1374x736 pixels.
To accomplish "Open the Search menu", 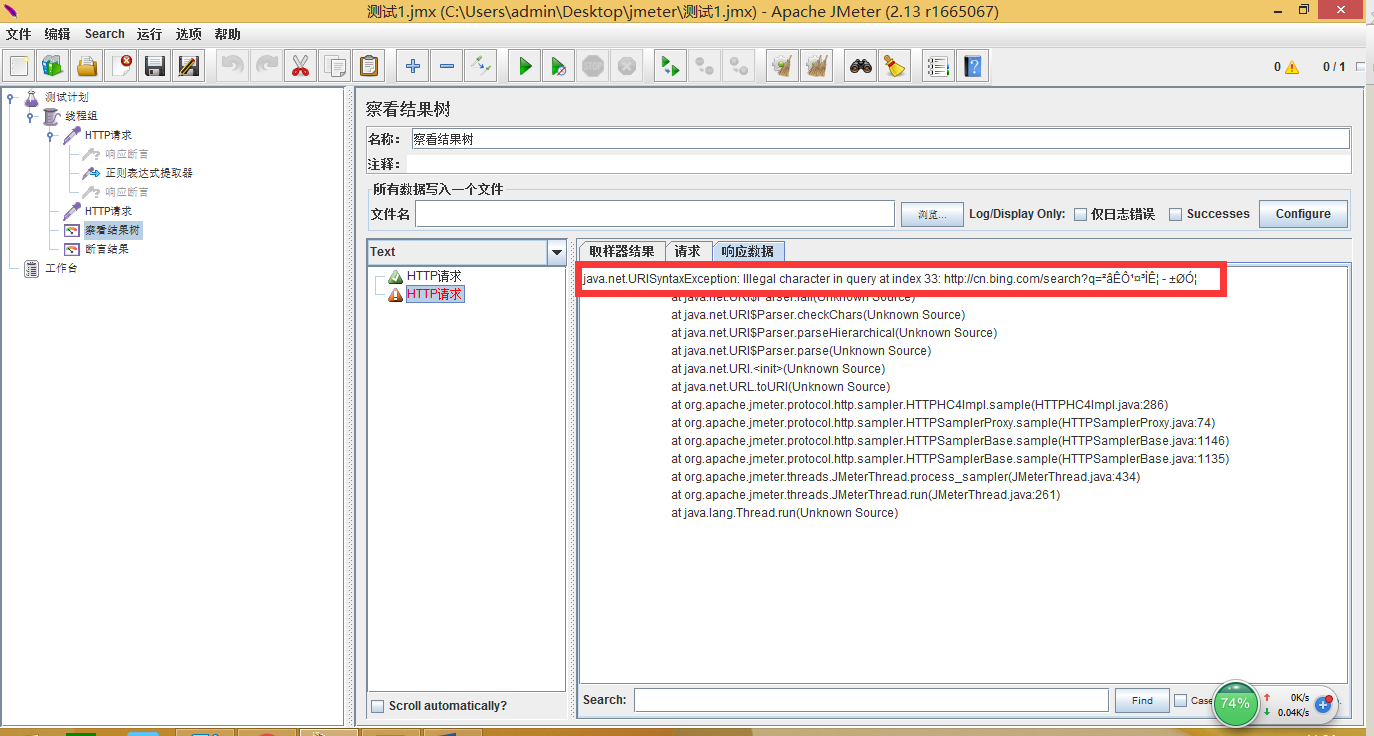I will click(105, 34).
